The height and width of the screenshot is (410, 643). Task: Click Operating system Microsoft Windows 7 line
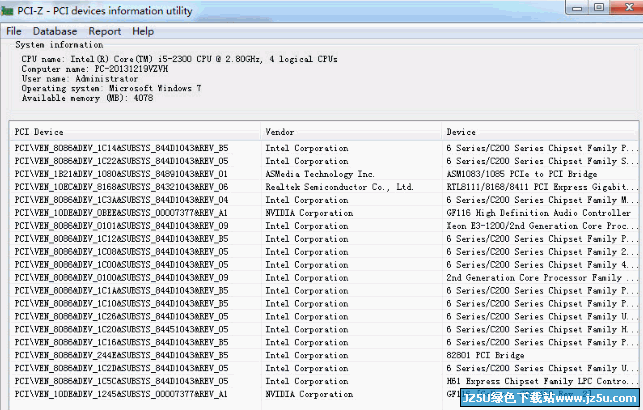click(111, 89)
